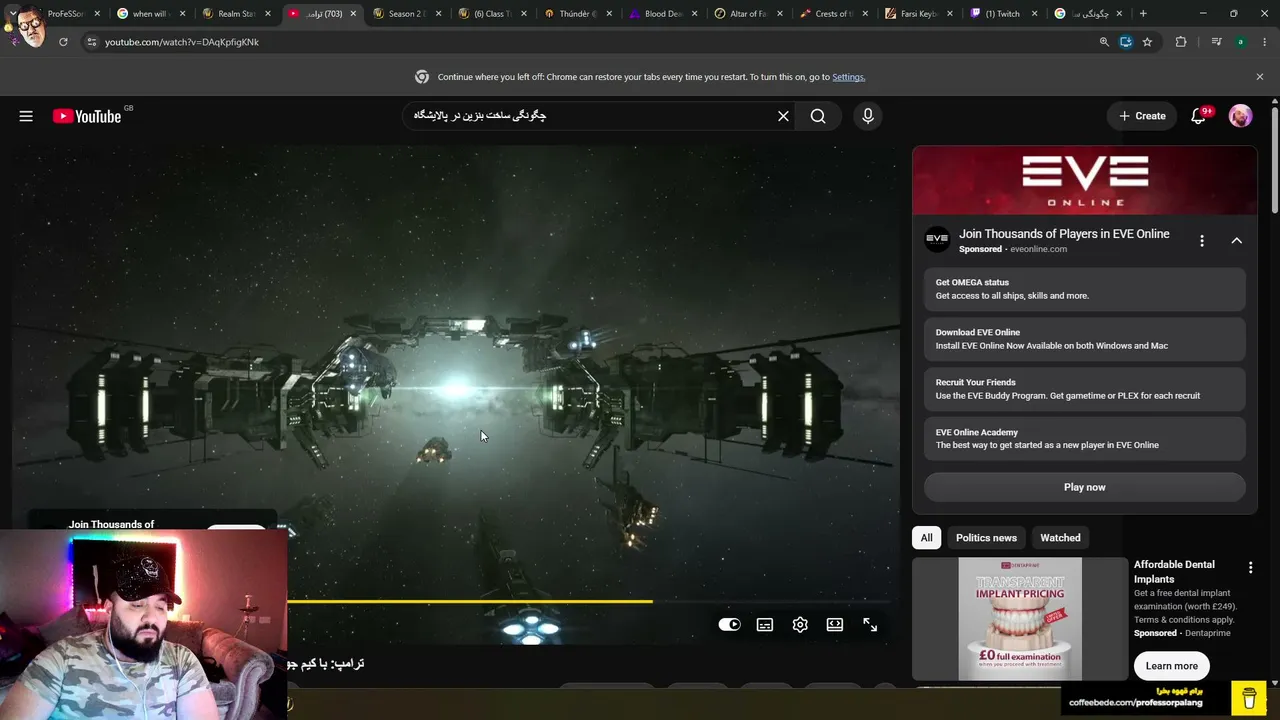The width and height of the screenshot is (1280, 720).
Task: Close the active YouTube (703) tab
Action: tap(353, 14)
